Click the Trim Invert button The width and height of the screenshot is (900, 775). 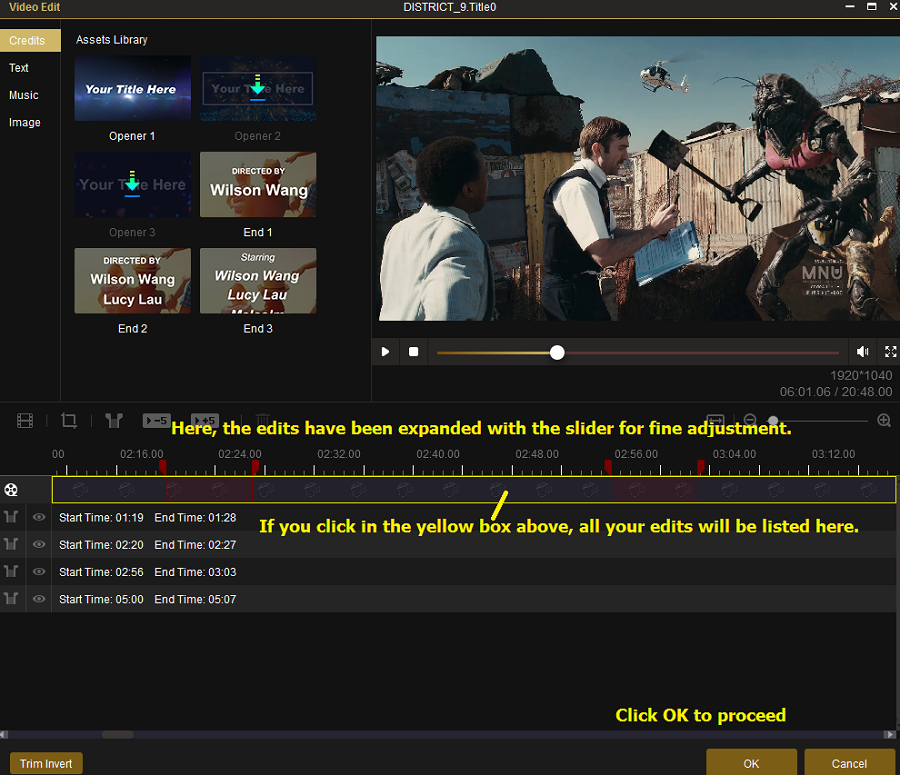click(x=46, y=764)
